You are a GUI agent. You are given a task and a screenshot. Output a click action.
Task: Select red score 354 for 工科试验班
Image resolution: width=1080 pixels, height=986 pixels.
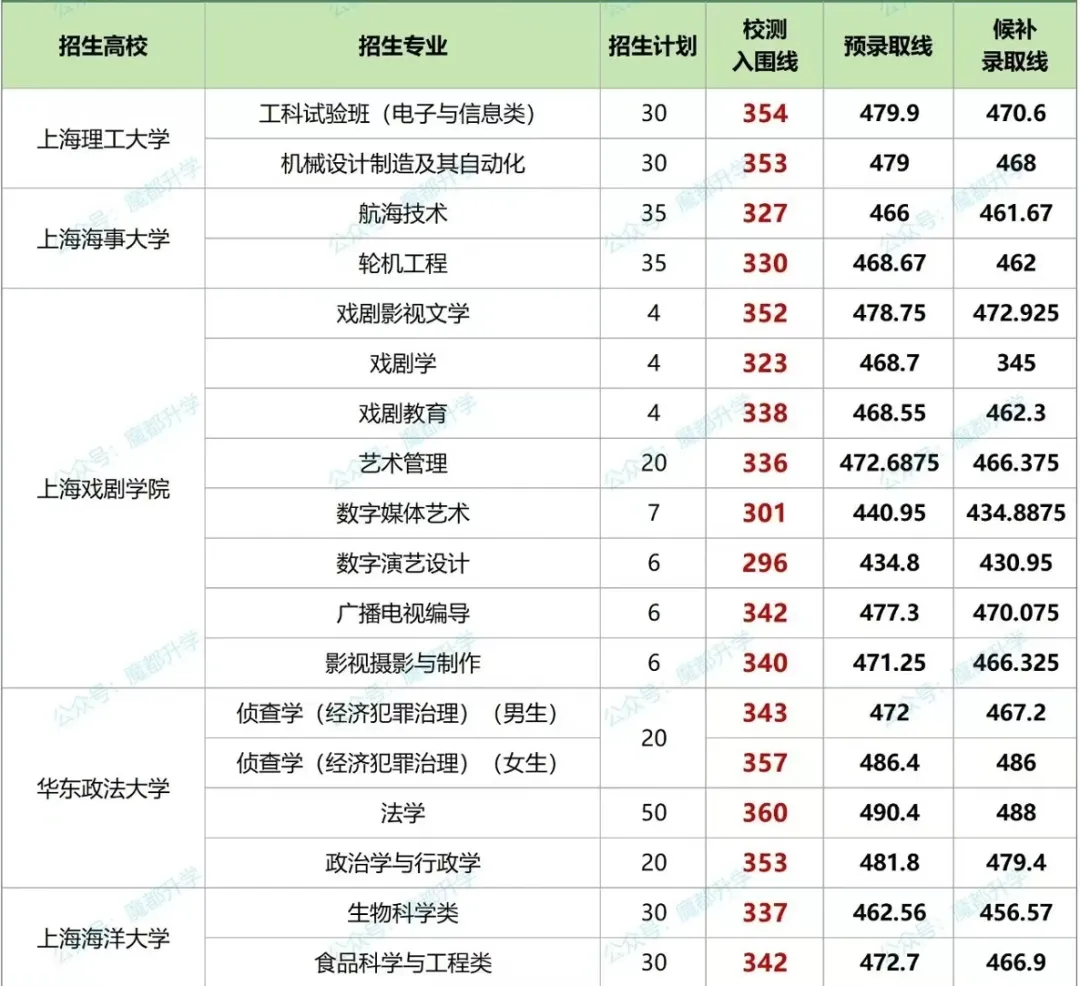point(765,114)
